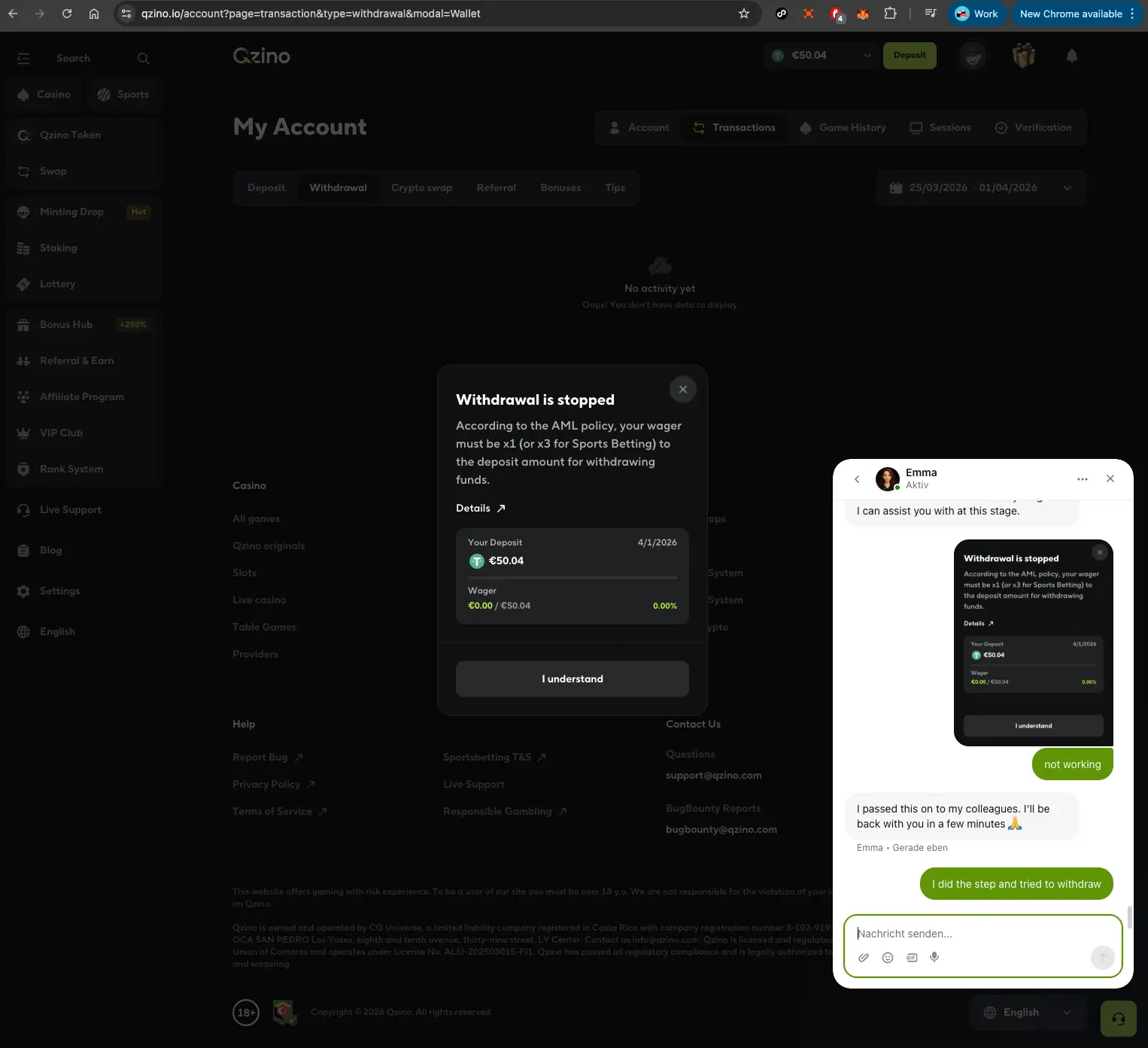This screenshot has width=1148, height=1048.
Task: Switch to the Transactions tab
Action: tap(734, 128)
